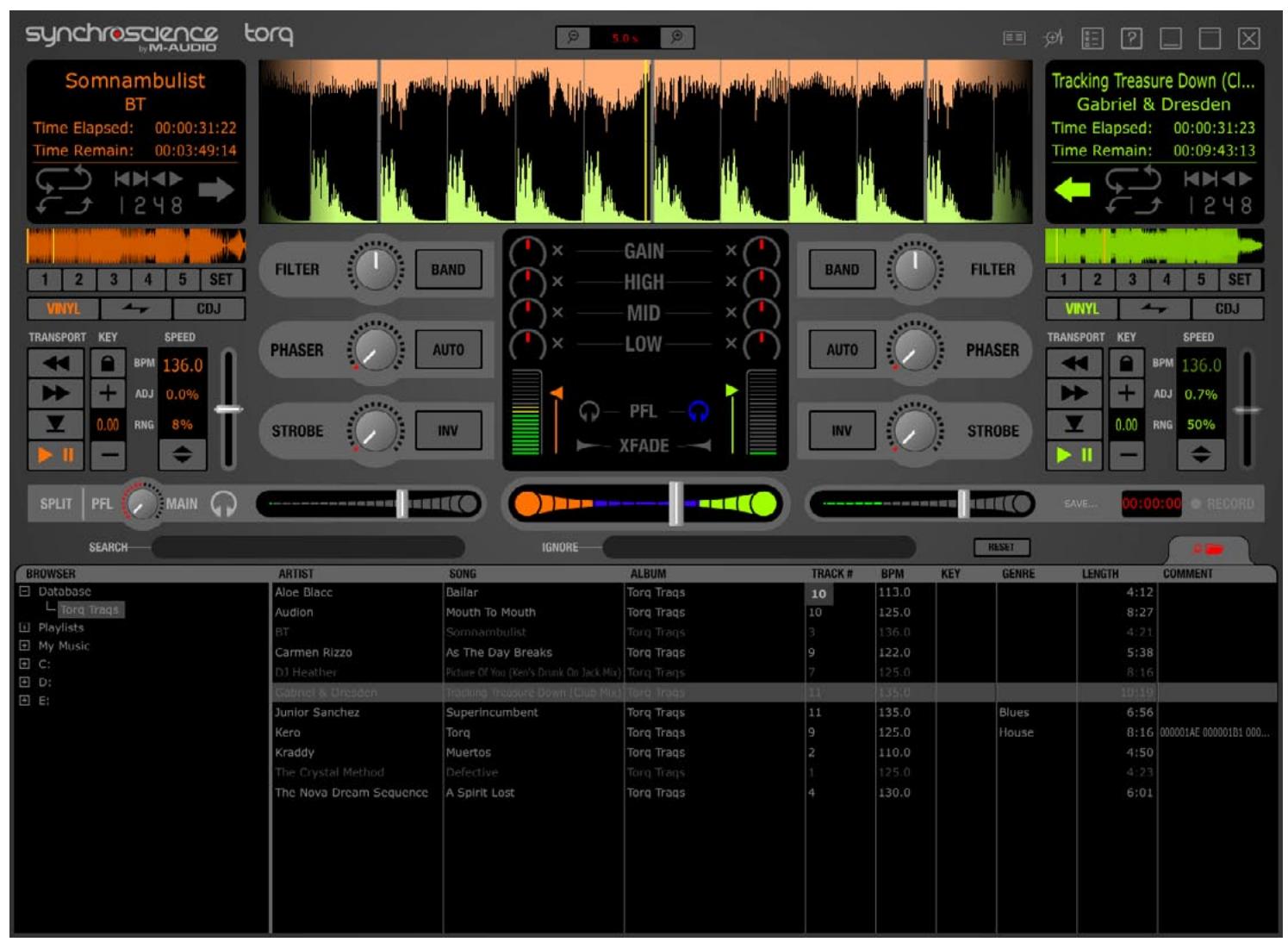Eject track from the left deck

pos(56,423)
